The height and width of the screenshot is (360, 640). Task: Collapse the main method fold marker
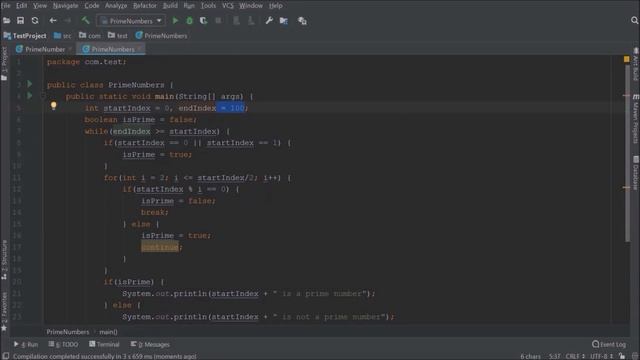pyautogui.click(x=43, y=96)
